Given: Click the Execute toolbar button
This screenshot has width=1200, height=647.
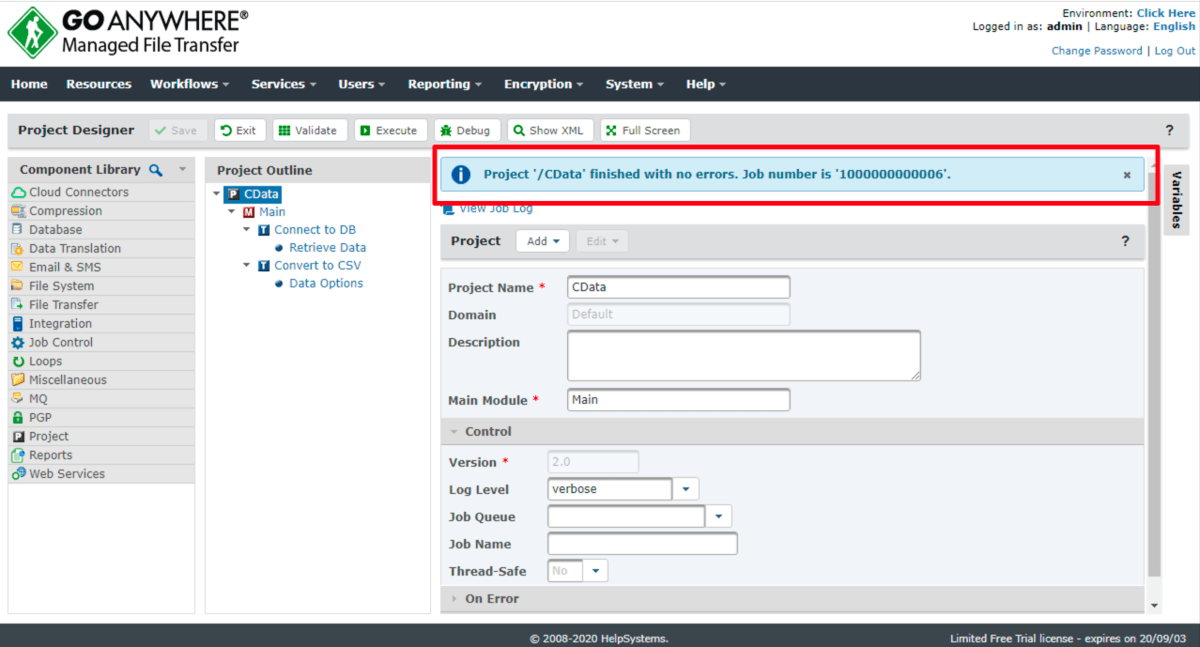Looking at the screenshot, I should tap(391, 130).
